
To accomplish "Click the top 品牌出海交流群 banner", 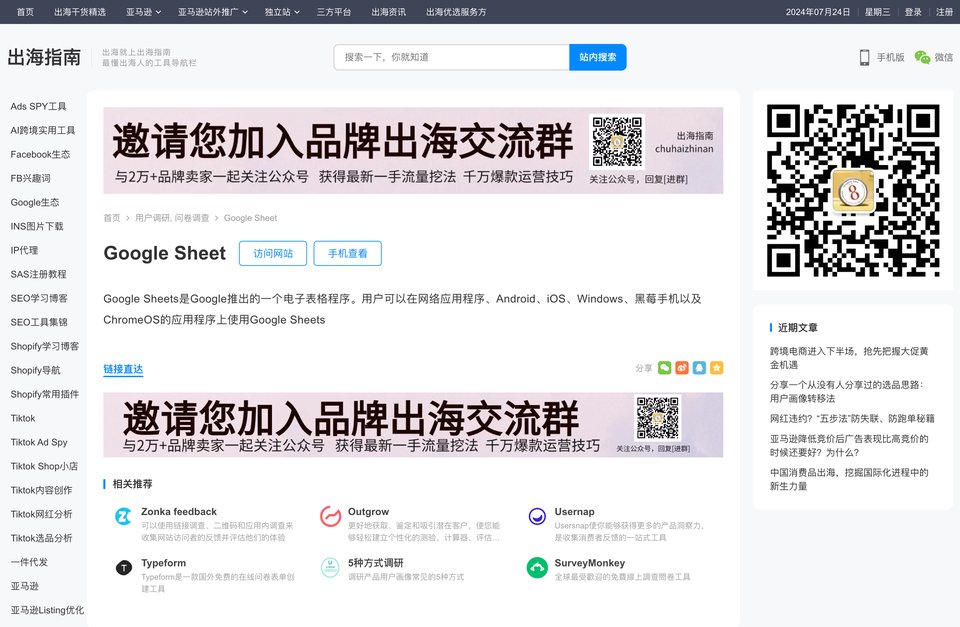I will pos(413,151).
